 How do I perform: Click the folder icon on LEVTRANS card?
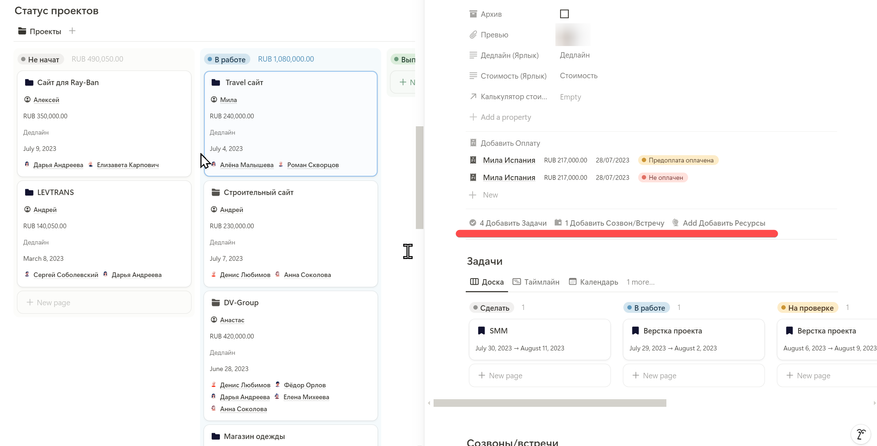click(x=29, y=192)
